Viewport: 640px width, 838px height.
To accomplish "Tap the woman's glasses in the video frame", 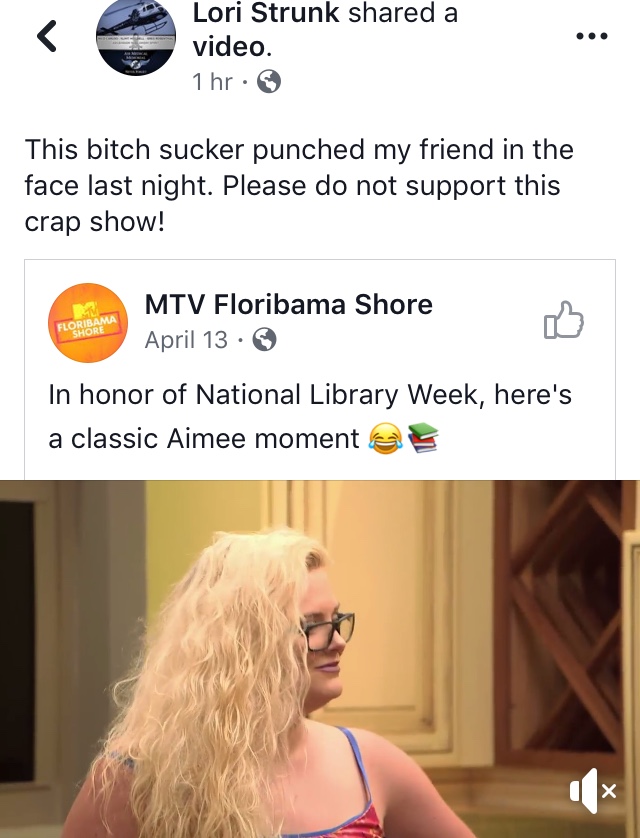I will [x=327, y=631].
